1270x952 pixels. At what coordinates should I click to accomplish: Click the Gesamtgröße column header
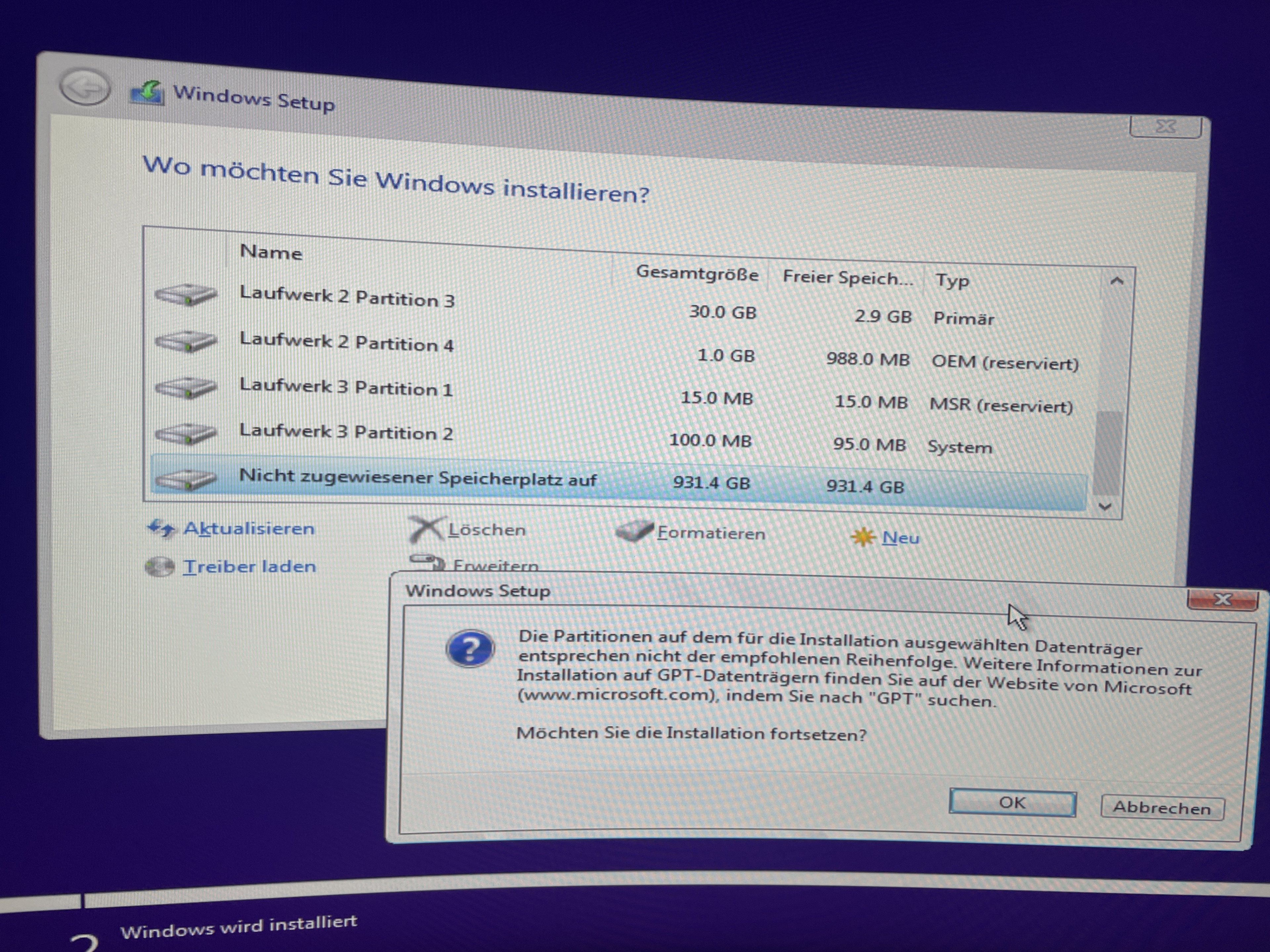[x=697, y=273]
